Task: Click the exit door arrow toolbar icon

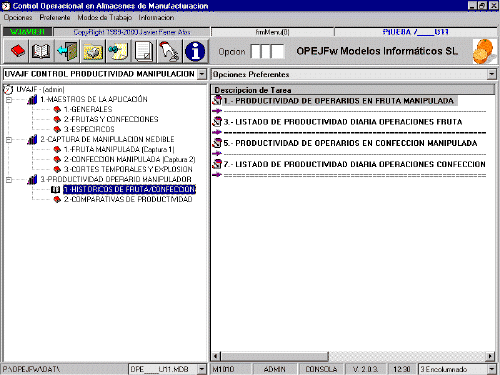Action: point(67,51)
